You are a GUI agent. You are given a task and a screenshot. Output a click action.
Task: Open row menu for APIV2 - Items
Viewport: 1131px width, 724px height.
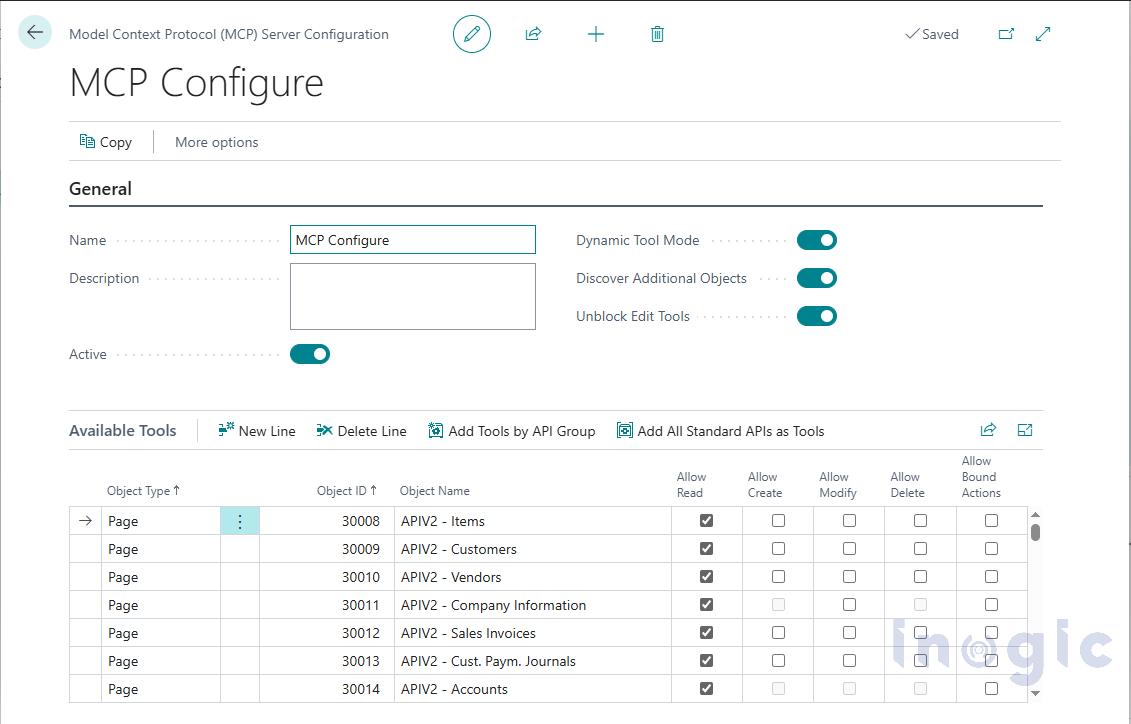[x=240, y=521]
